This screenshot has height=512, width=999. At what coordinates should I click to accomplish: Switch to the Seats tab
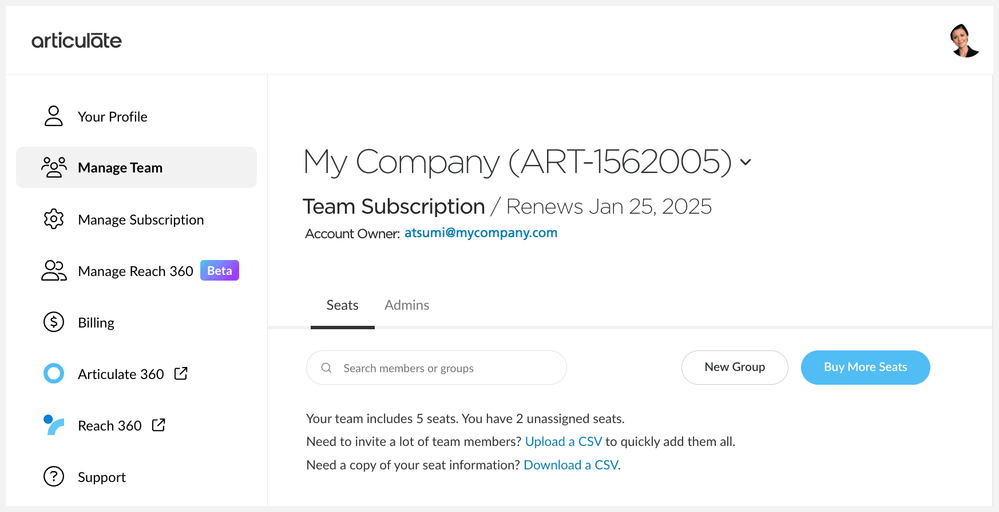(343, 306)
